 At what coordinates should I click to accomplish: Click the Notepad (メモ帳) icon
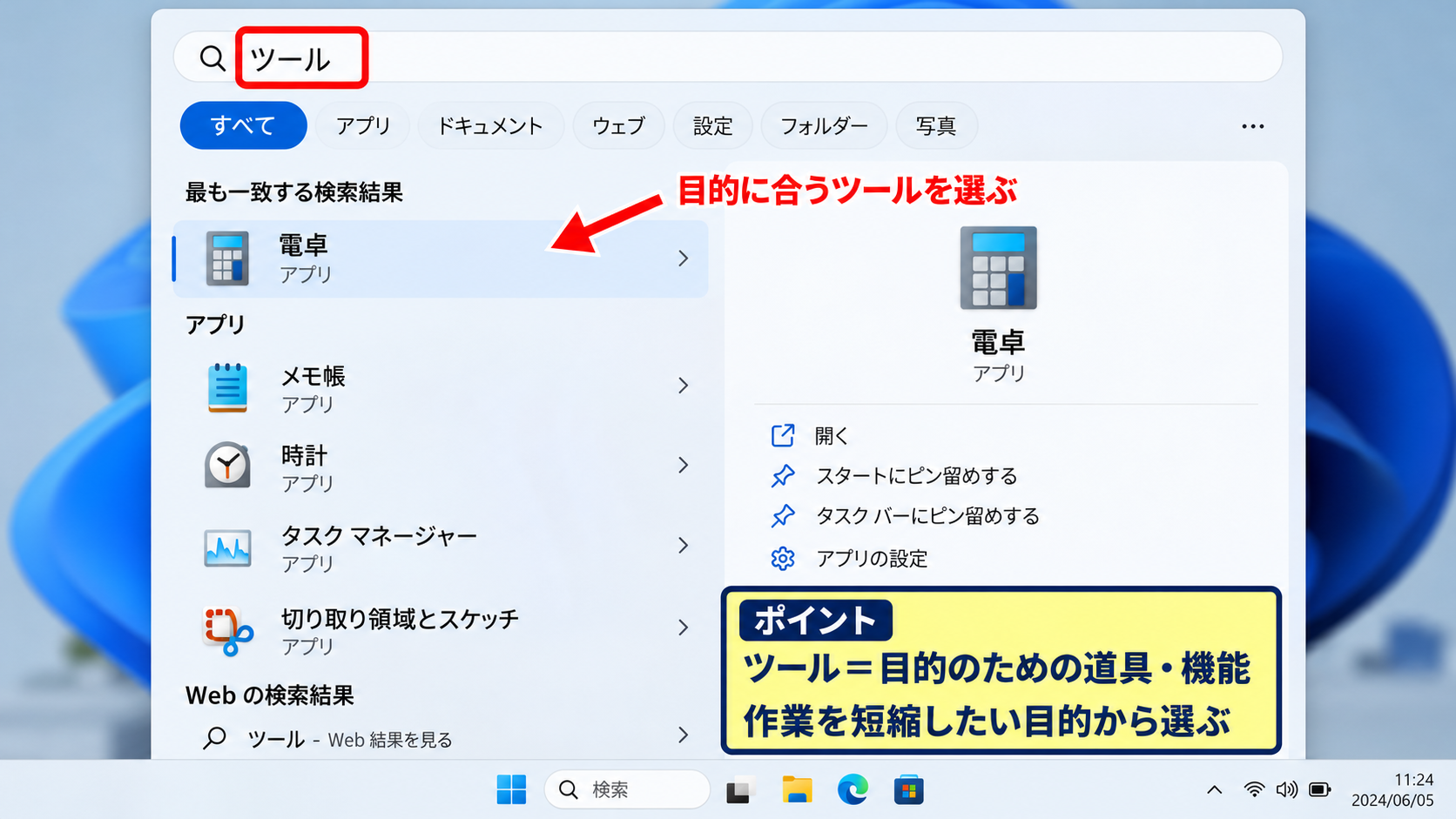click(x=227, y=387)
